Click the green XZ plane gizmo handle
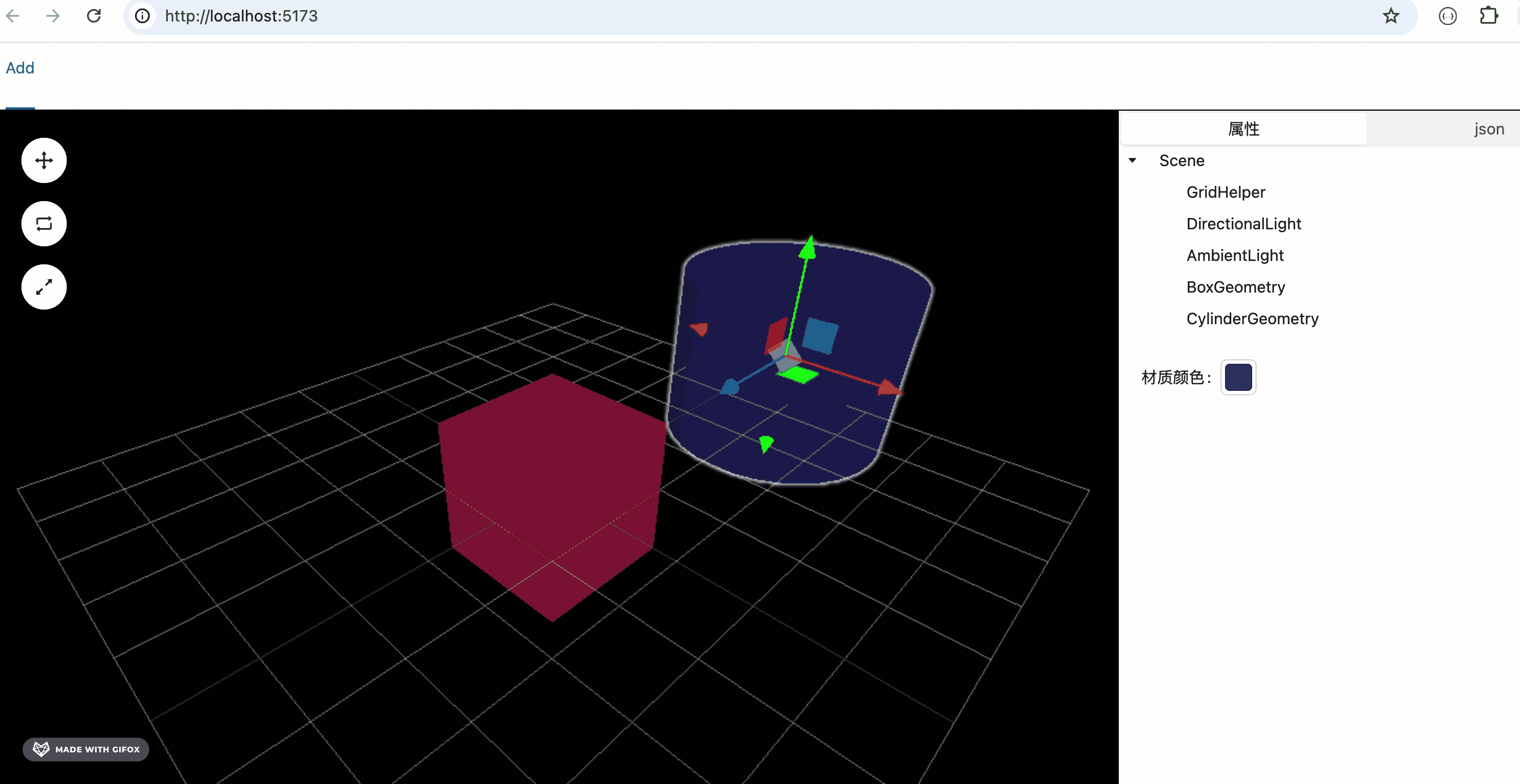 point(798,375)
